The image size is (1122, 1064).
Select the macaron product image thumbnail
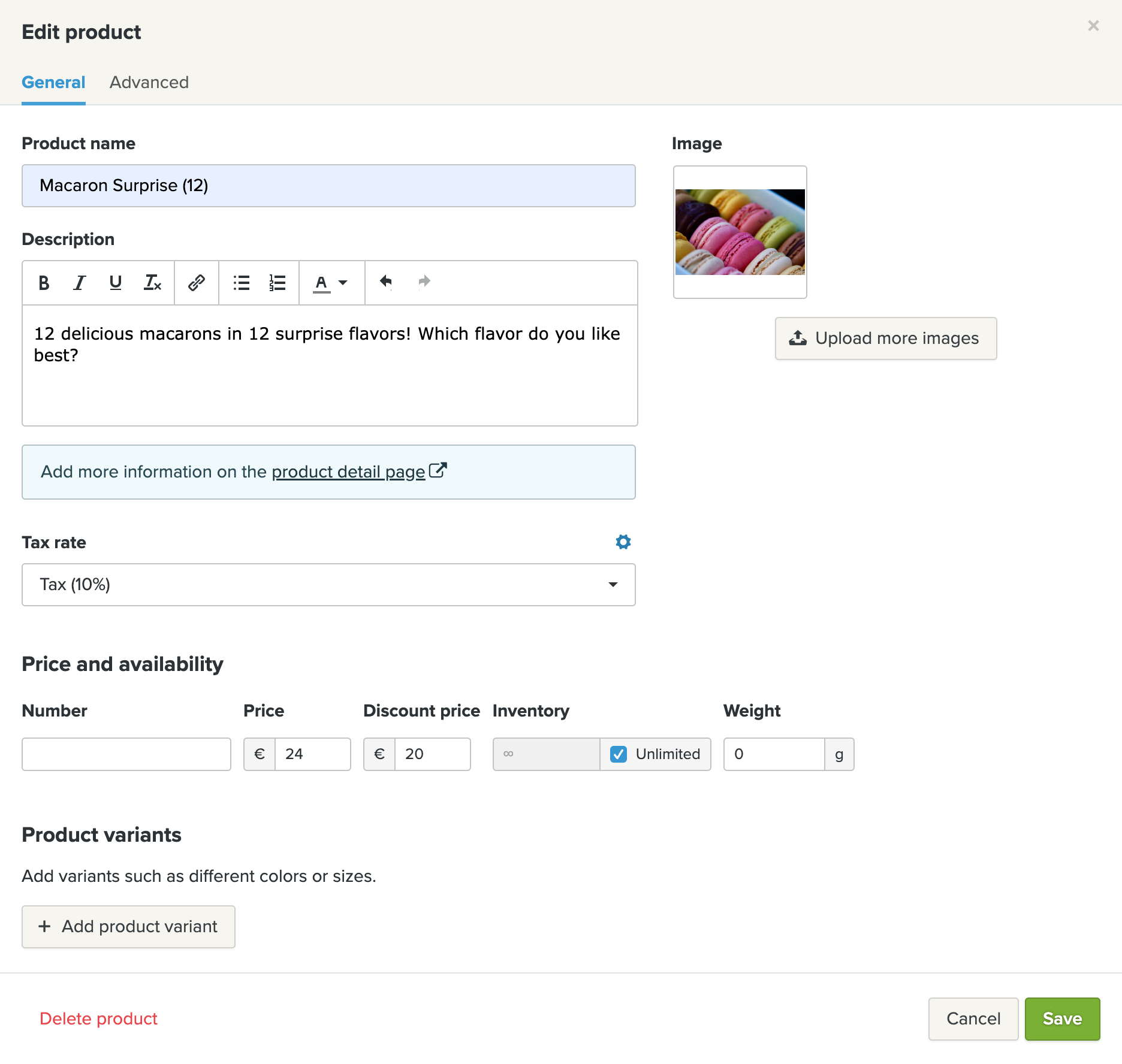[740, 232]
